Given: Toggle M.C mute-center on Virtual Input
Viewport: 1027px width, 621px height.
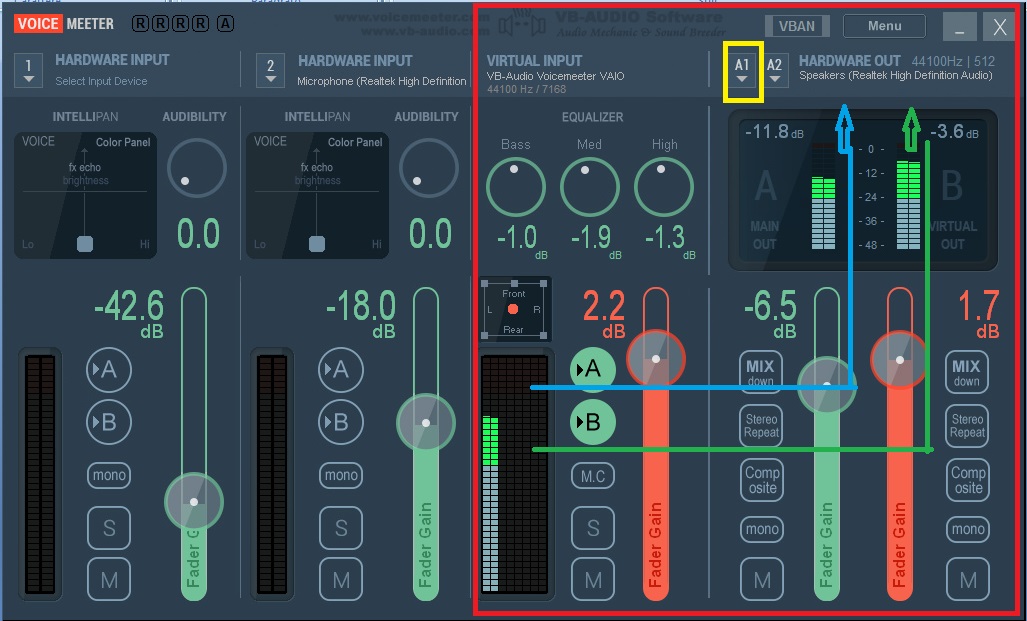Looking at the screenshot, I should pos(593,476).
